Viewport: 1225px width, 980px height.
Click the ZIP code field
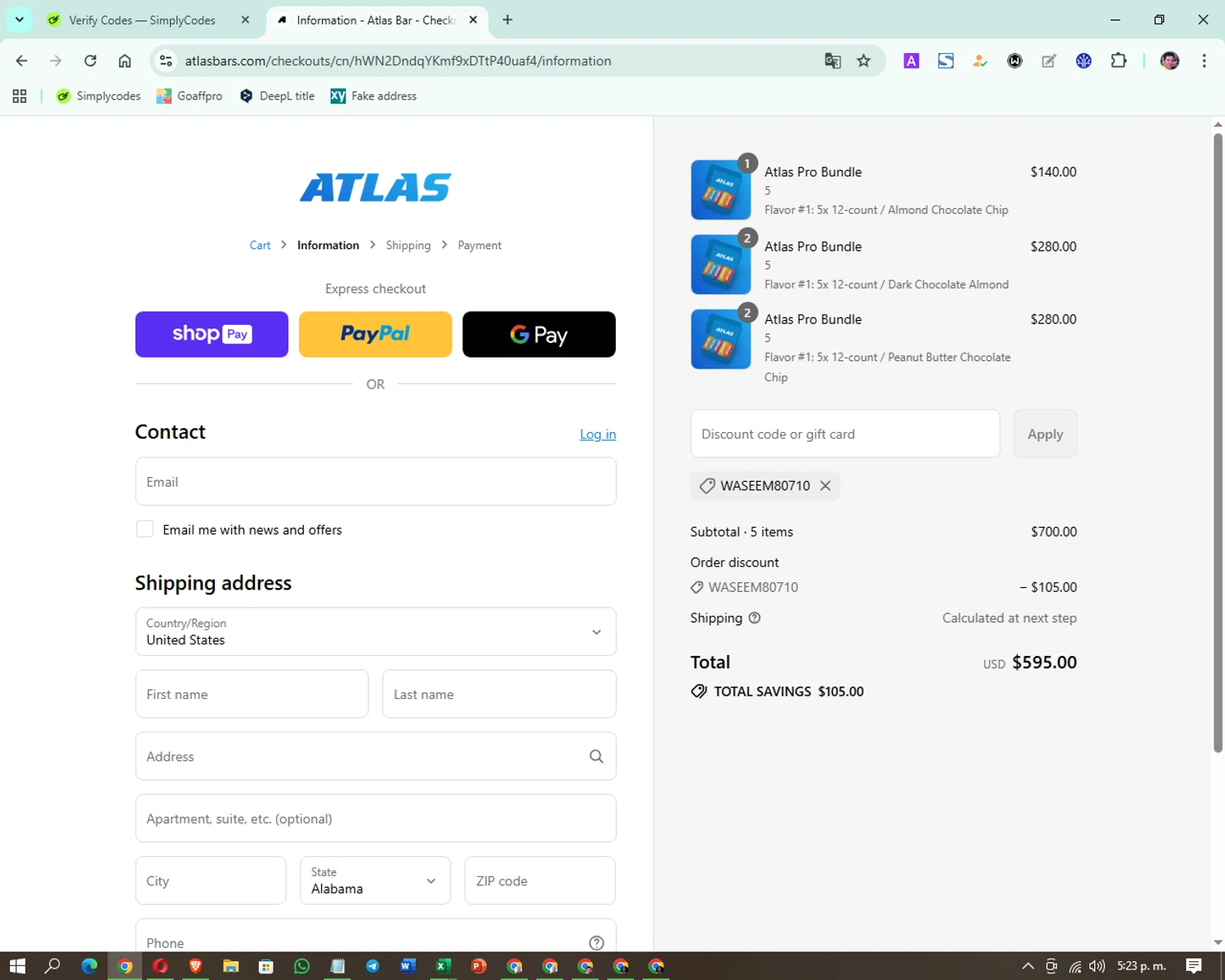tap(540, 880)
